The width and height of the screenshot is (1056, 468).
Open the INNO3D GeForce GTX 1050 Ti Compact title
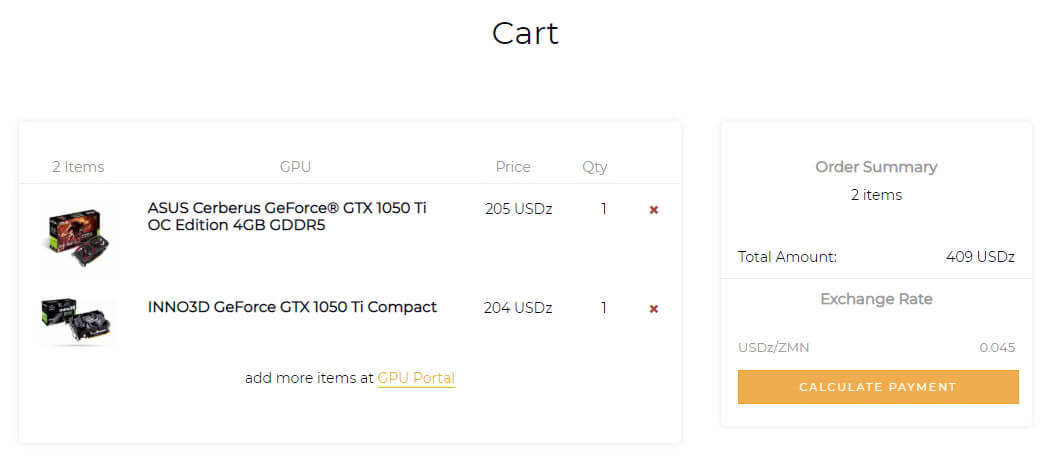(x=292, y=307)
